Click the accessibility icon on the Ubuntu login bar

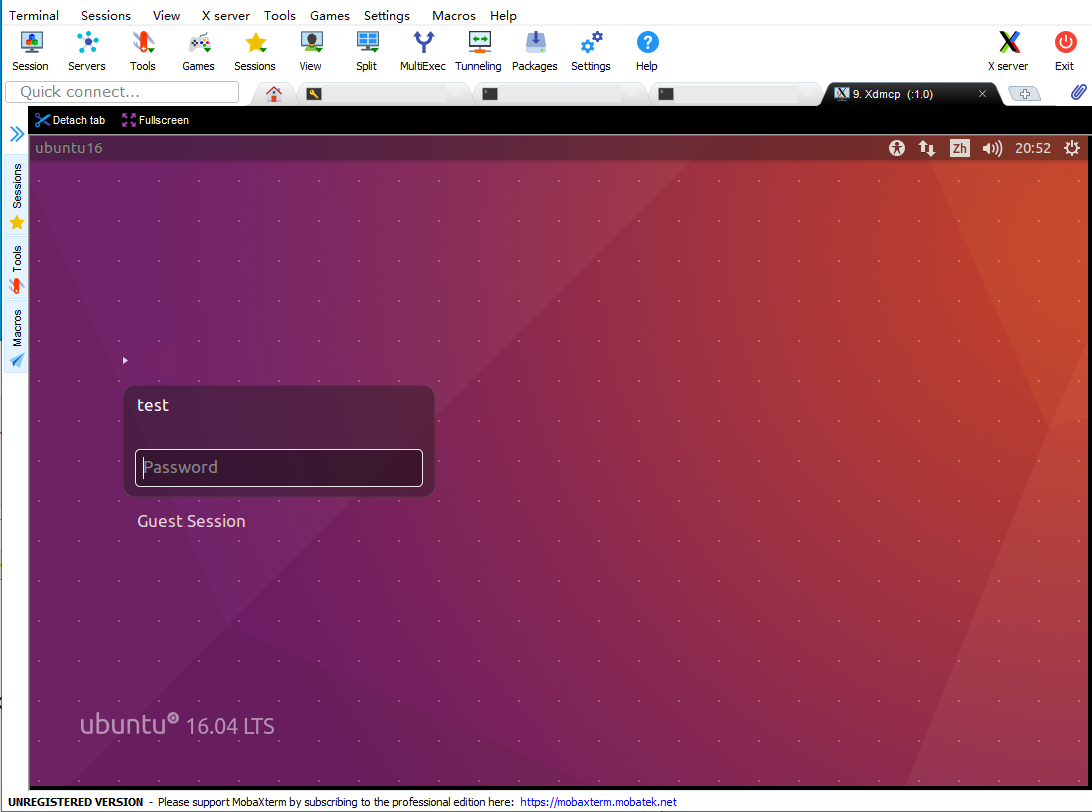[x=896, y=147]
